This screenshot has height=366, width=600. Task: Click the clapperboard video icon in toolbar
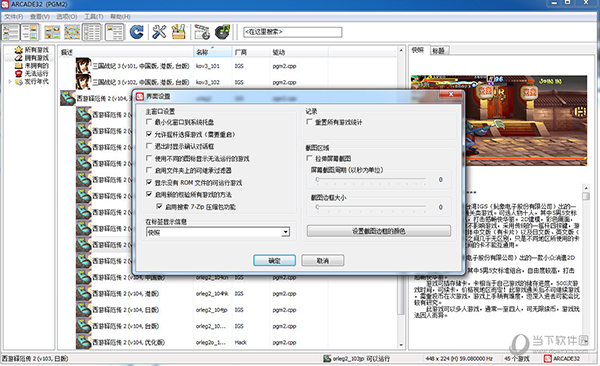click(x=202, y=32)
